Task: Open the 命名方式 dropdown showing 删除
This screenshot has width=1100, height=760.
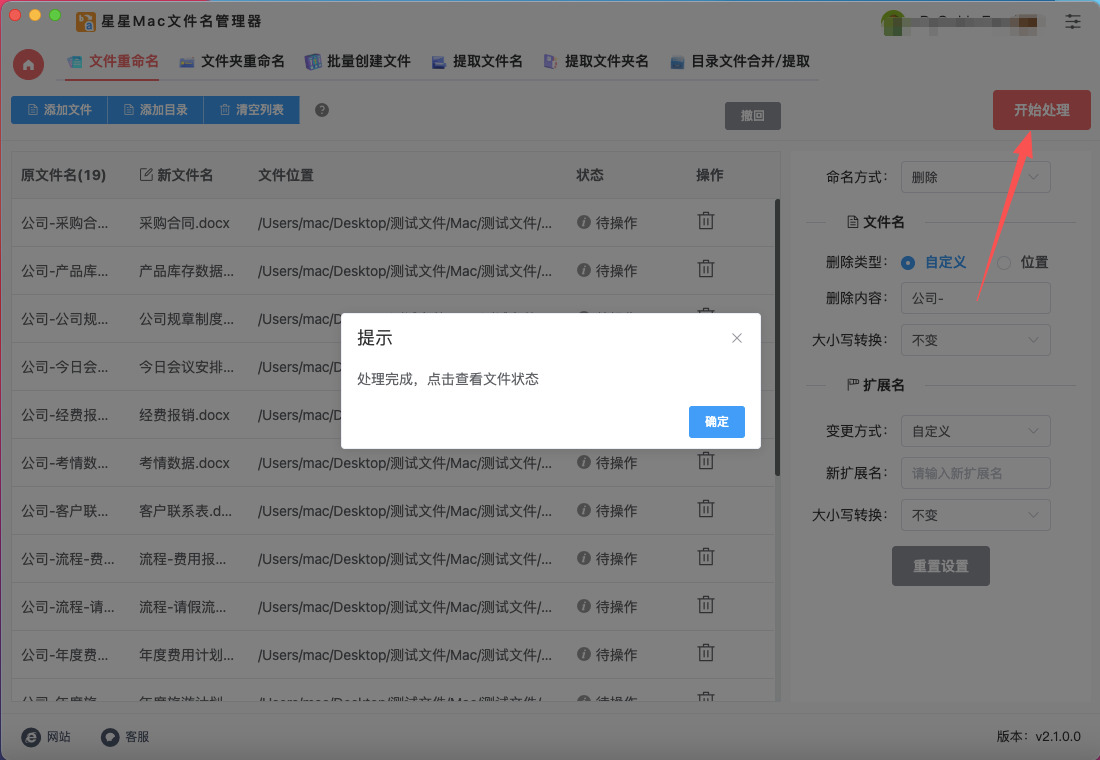Action: [x=975, y=177]
